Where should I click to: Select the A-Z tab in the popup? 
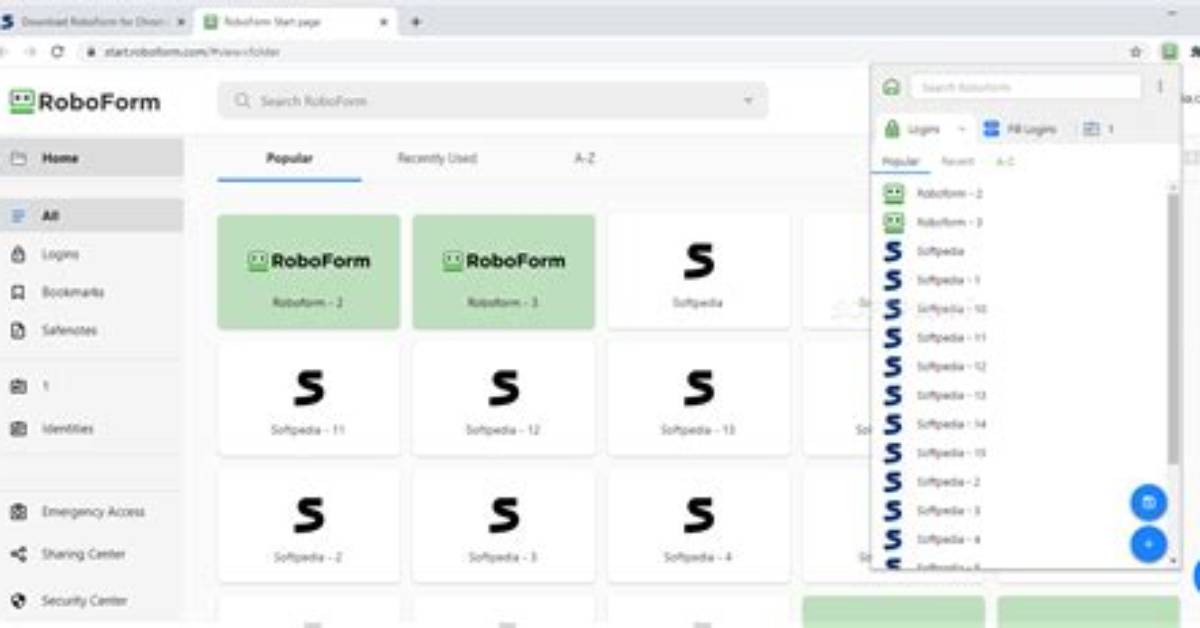point(1005,161)
